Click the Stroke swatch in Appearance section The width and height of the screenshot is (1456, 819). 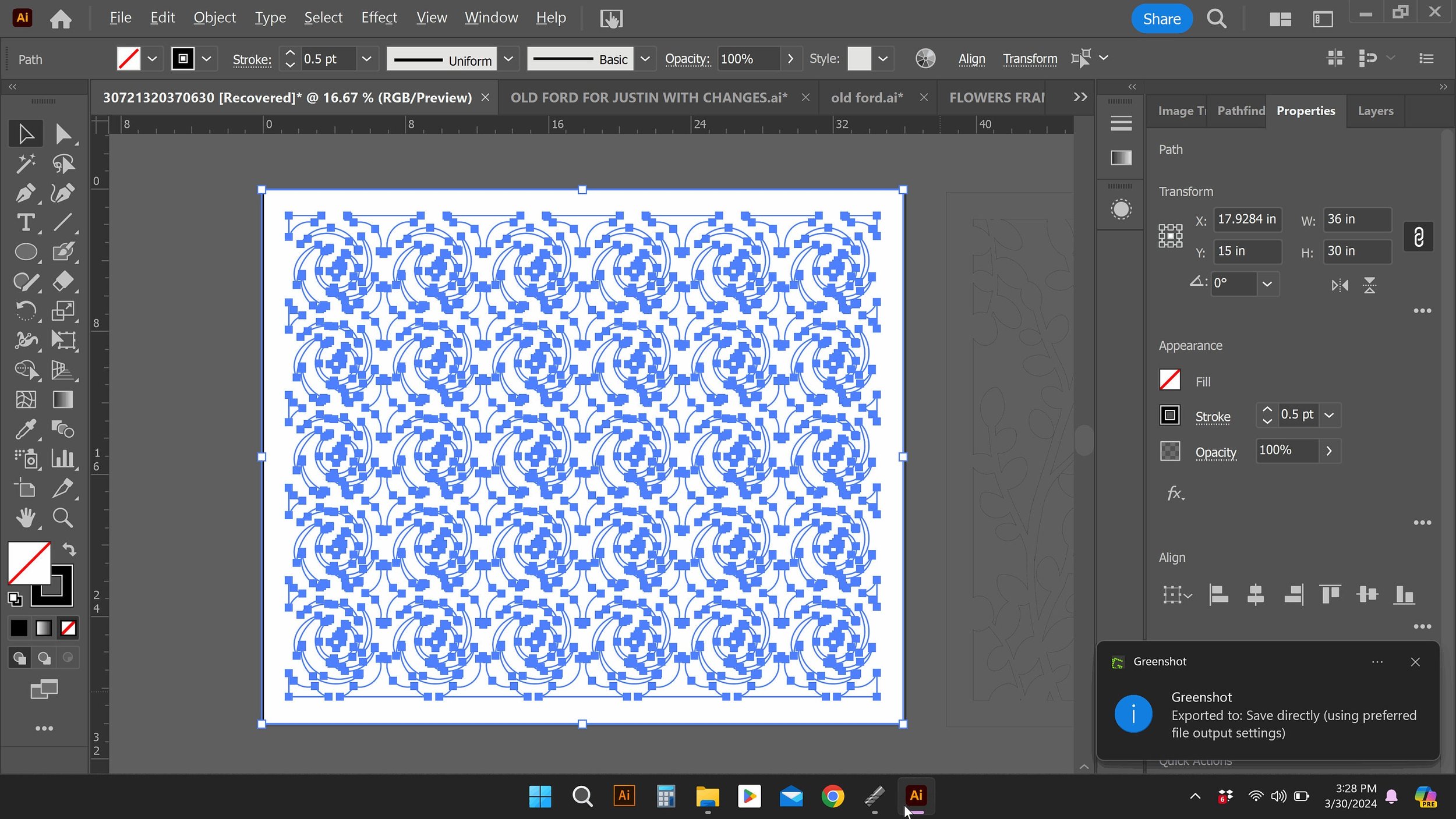pos(1169,416)
